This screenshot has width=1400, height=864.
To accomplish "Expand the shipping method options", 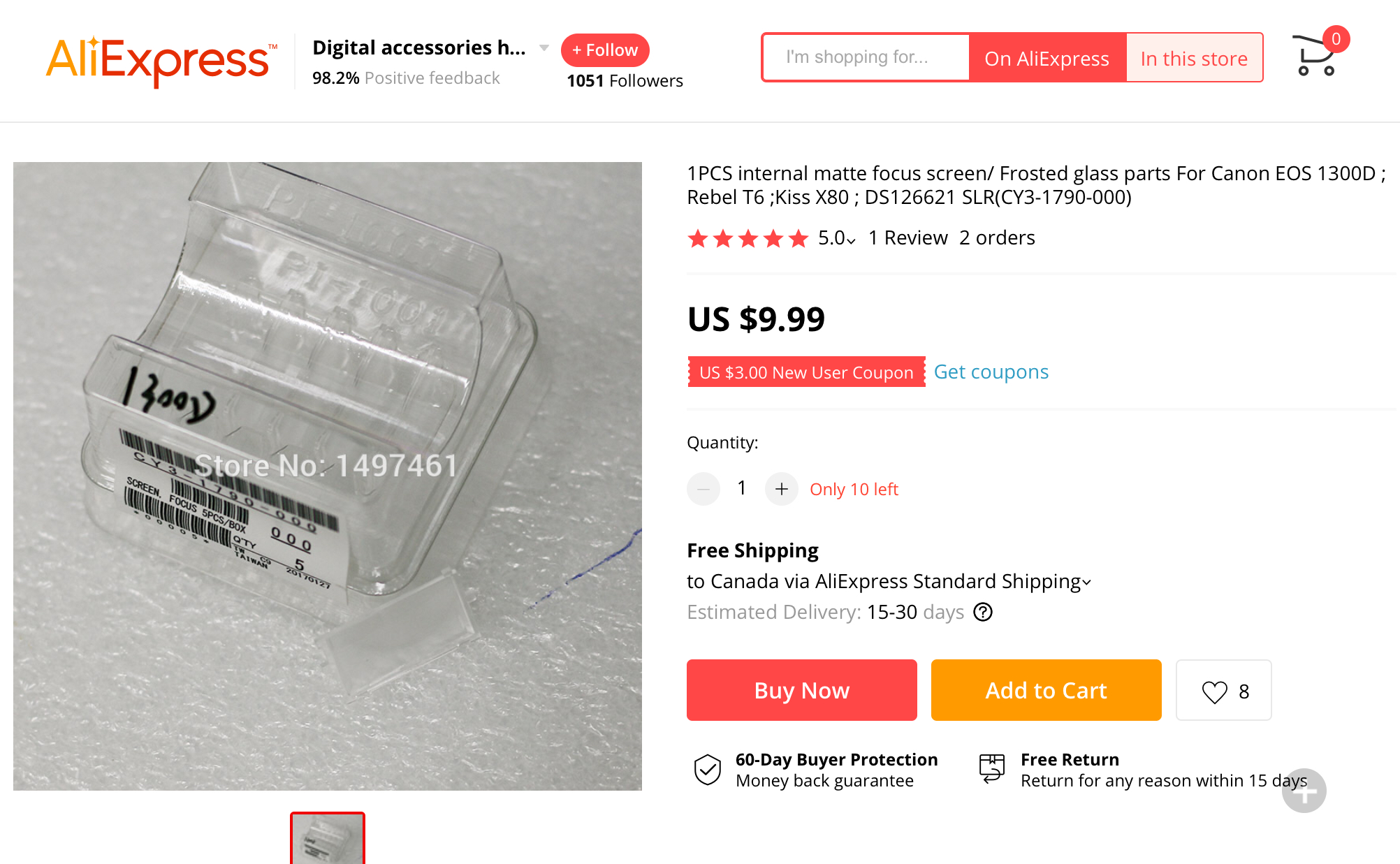I will (x=1086, y=582).
